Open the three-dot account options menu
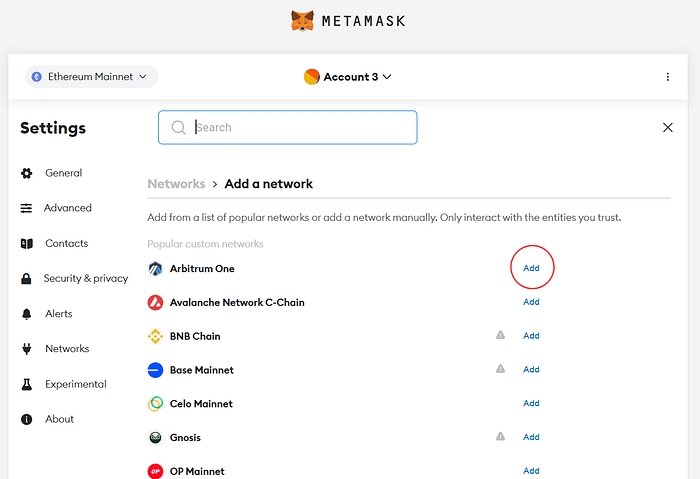The image size is (700, 479). click(668, 77)
